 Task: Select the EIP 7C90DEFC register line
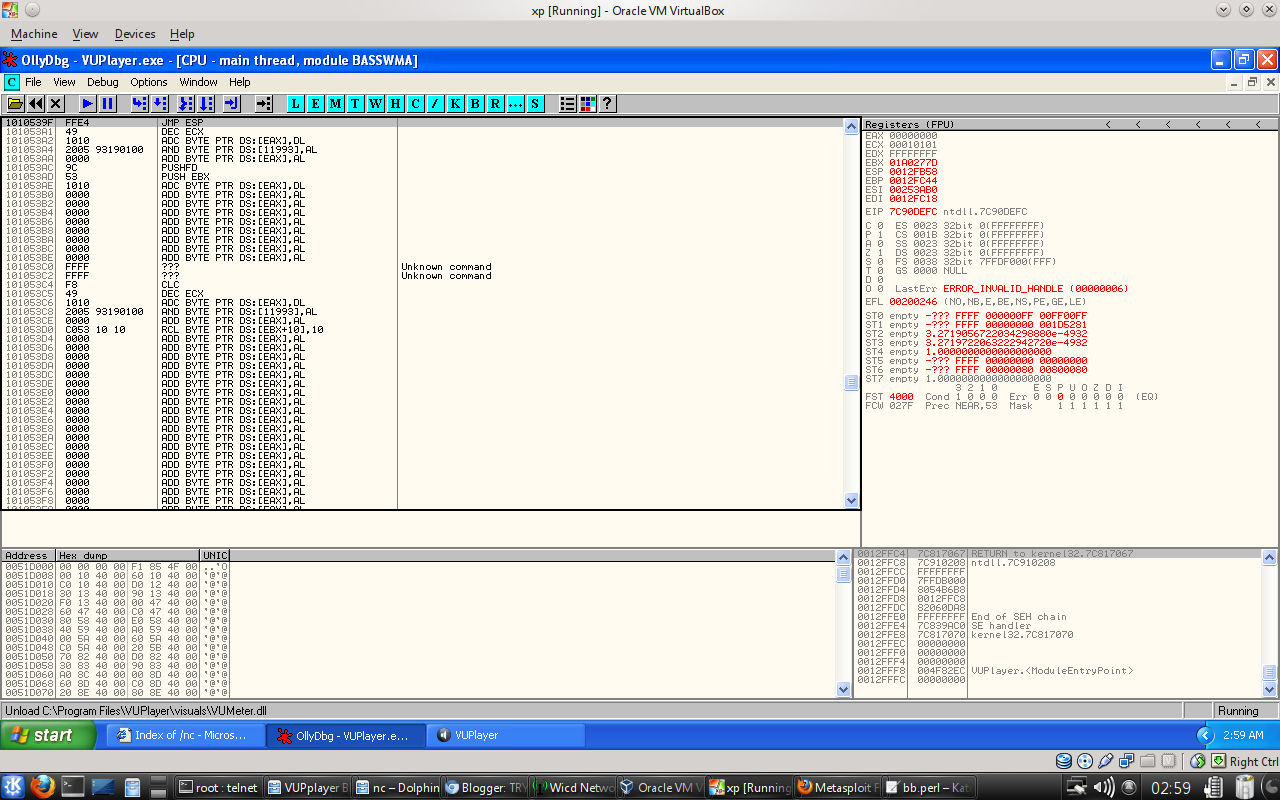(x=946, y=212)
